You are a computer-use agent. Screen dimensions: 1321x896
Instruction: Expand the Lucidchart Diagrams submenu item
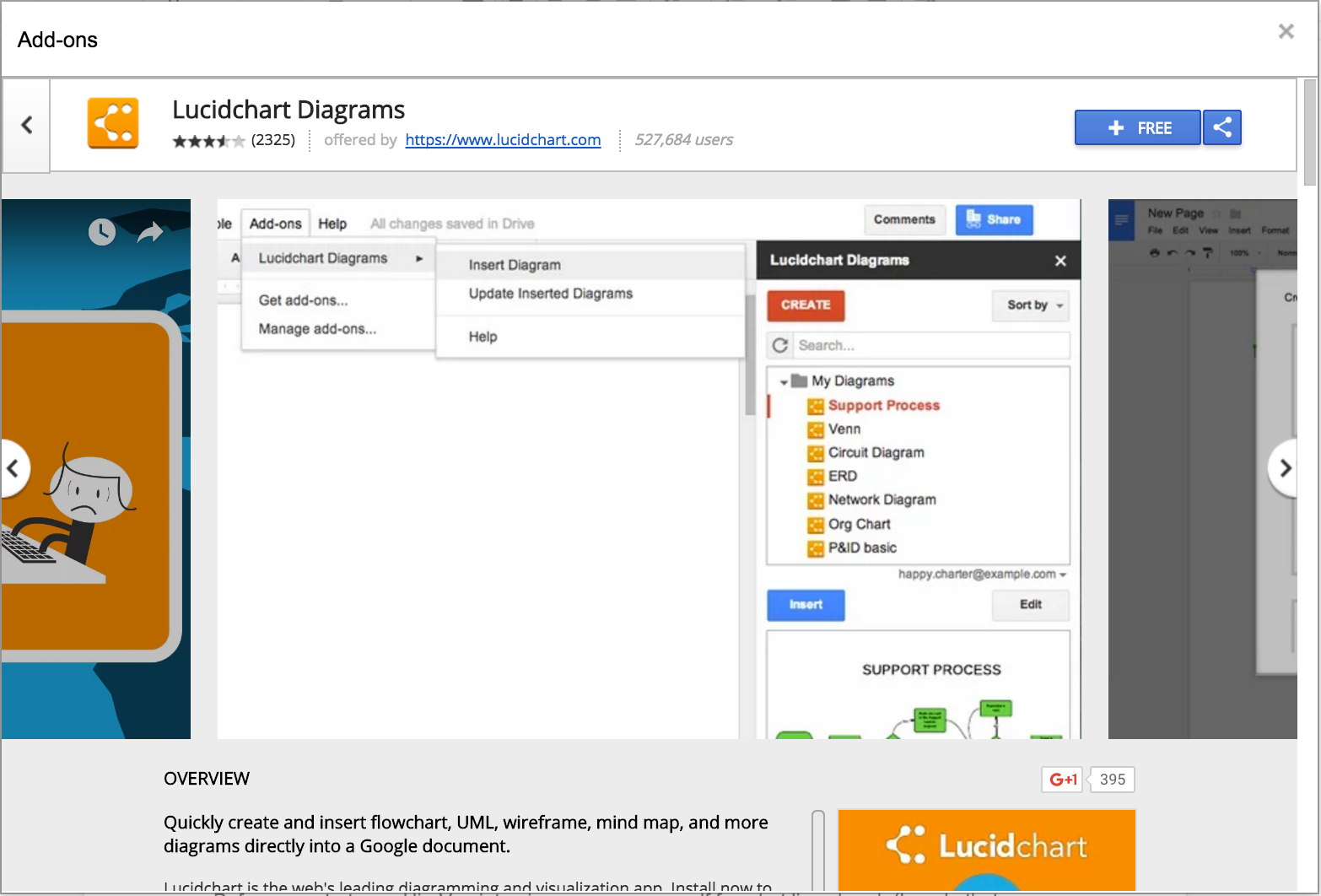339,258
